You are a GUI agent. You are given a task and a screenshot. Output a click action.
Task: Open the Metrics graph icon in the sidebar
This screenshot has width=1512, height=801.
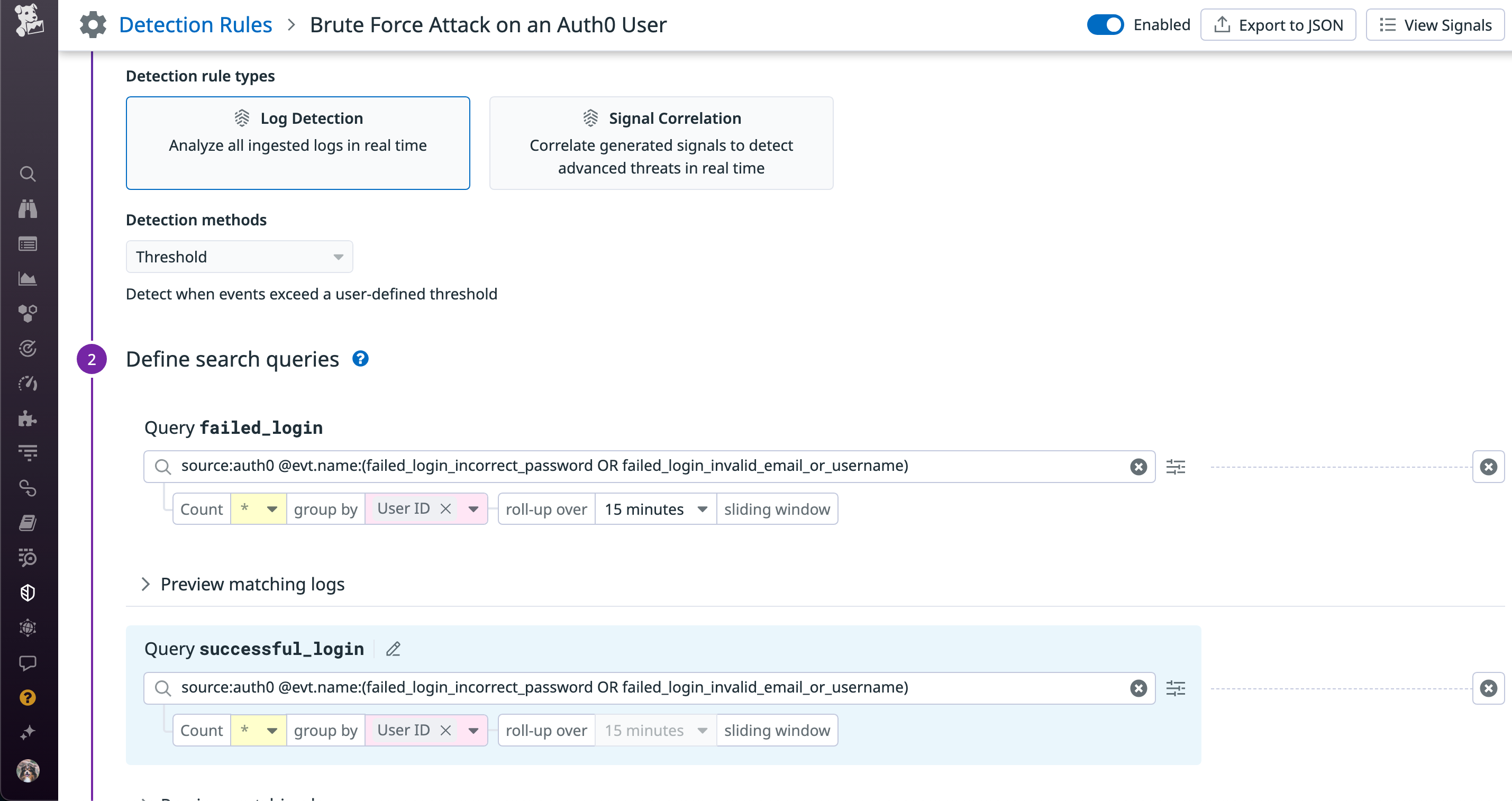(x=28, y=279)
